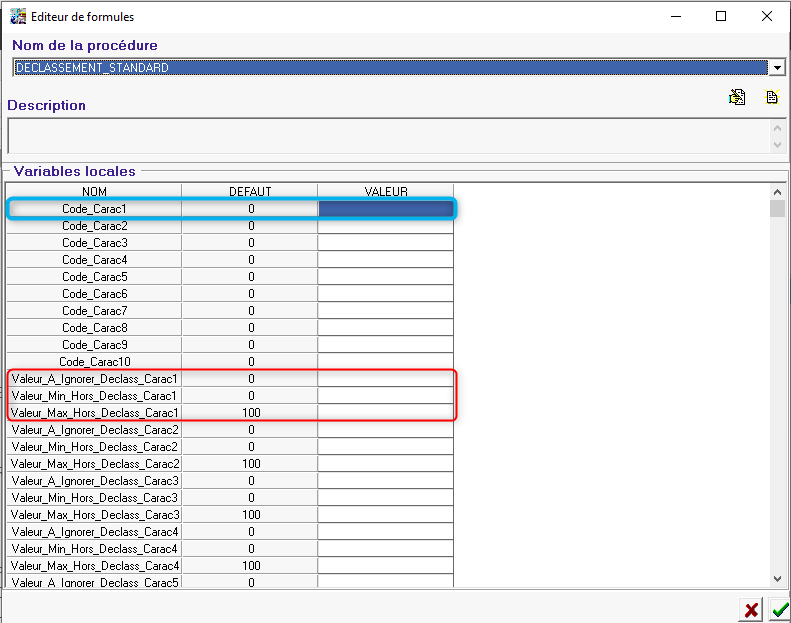Select the DECLASSEMENT_STANDARD procedure combo box

(390, 68)
